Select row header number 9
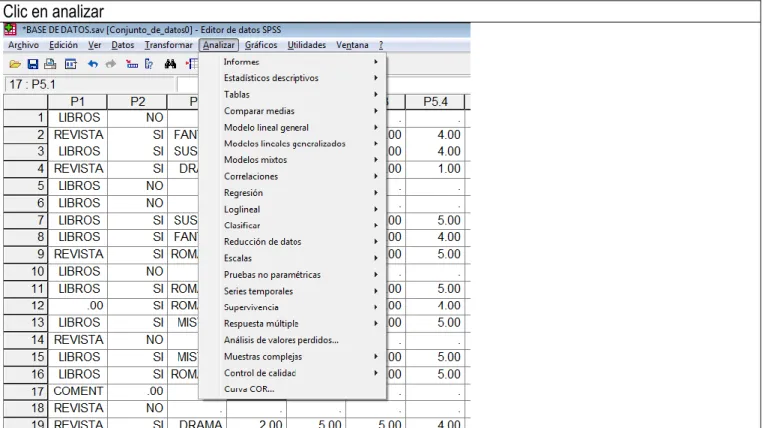The image size is (762, 428). [25, 254]
